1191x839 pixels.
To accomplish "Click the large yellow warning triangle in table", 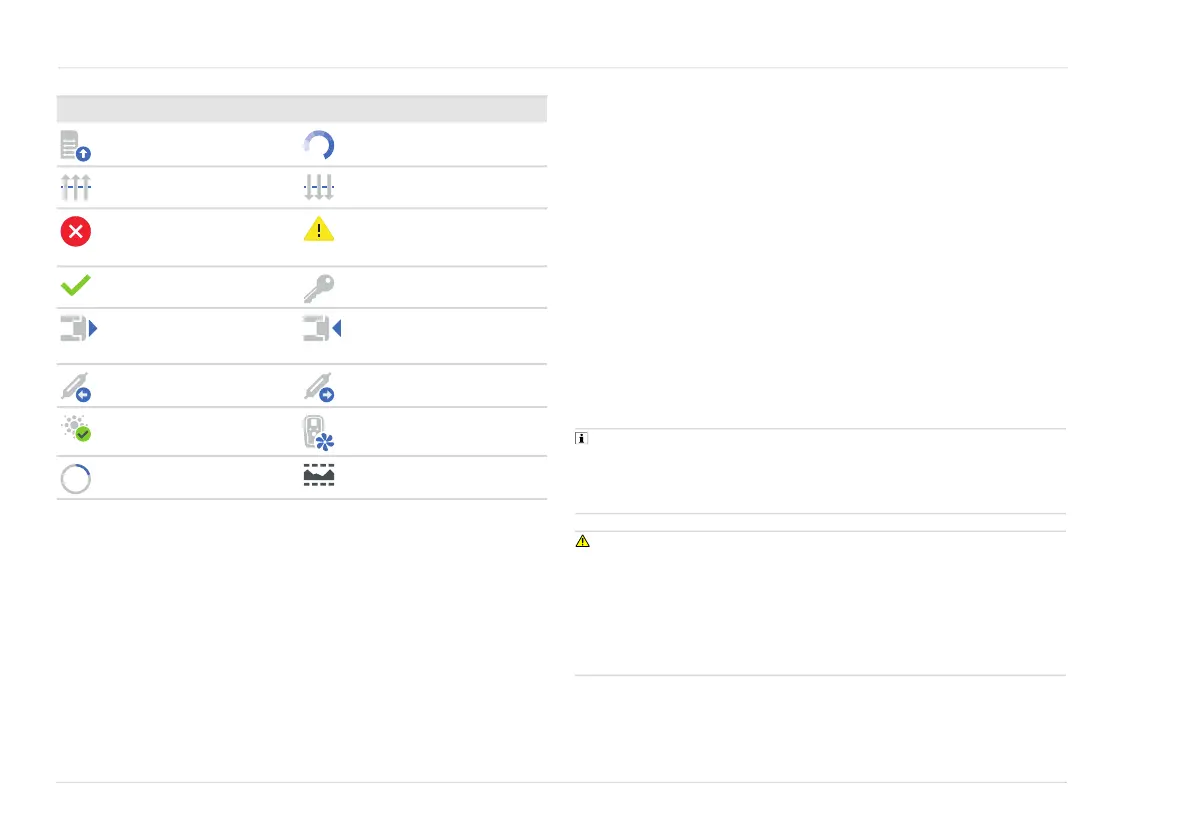I will [x=318, y=230].
